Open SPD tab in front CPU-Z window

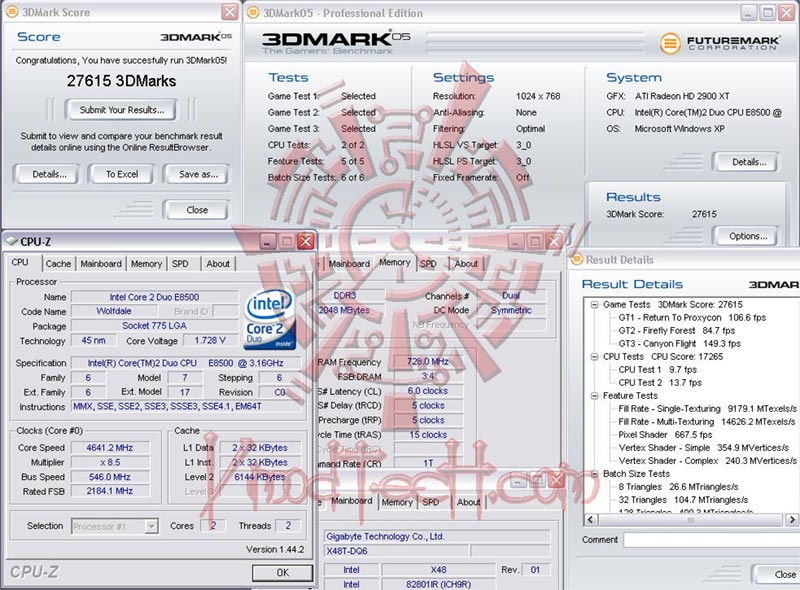(180, 264)
